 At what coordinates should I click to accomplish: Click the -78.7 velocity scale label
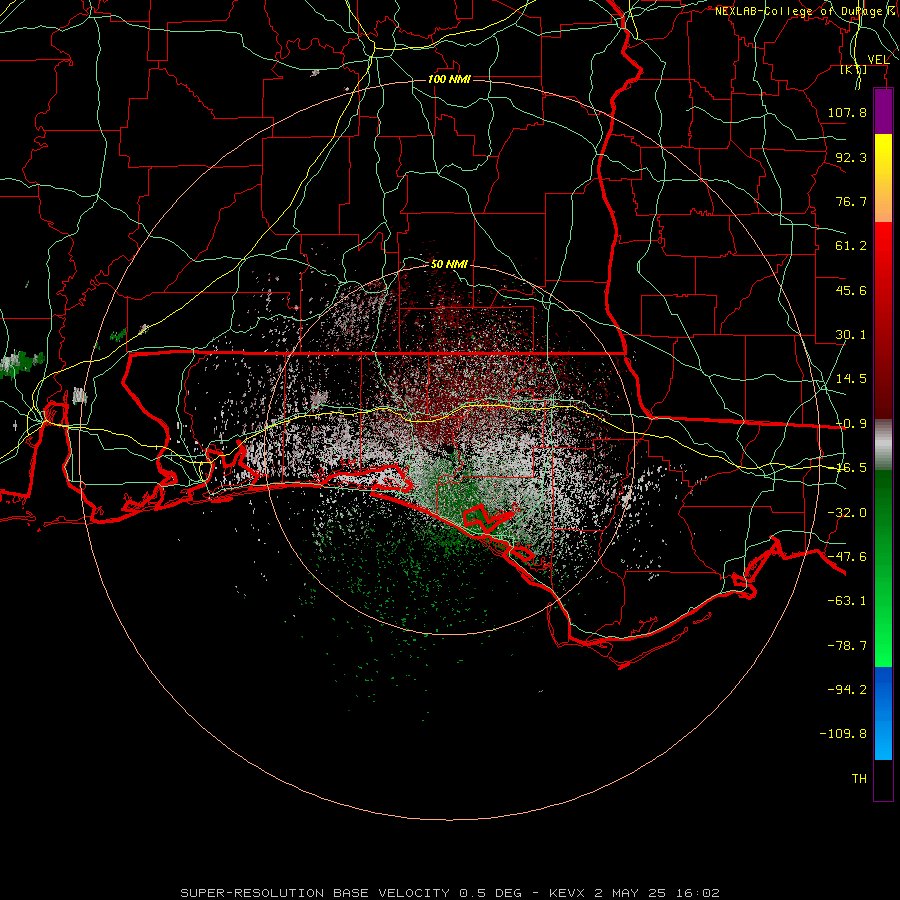click(847, 646)
